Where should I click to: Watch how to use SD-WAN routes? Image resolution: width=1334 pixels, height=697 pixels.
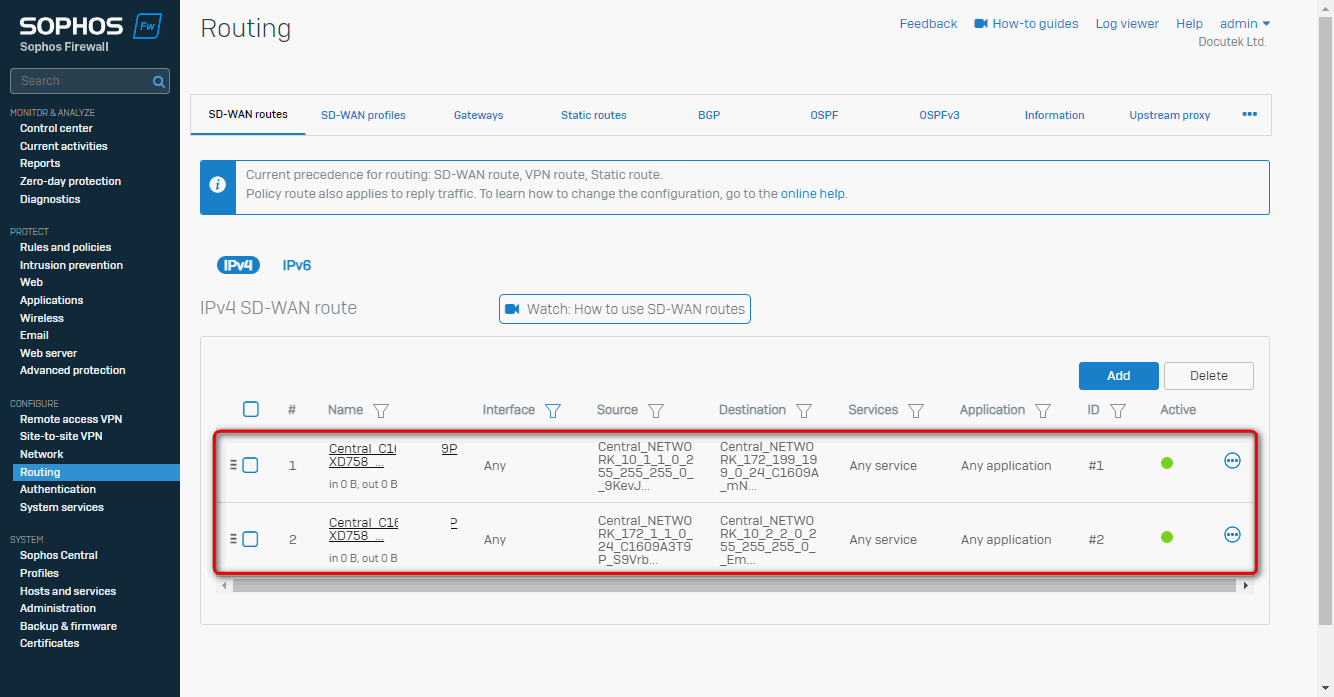[x=625, y=309]
